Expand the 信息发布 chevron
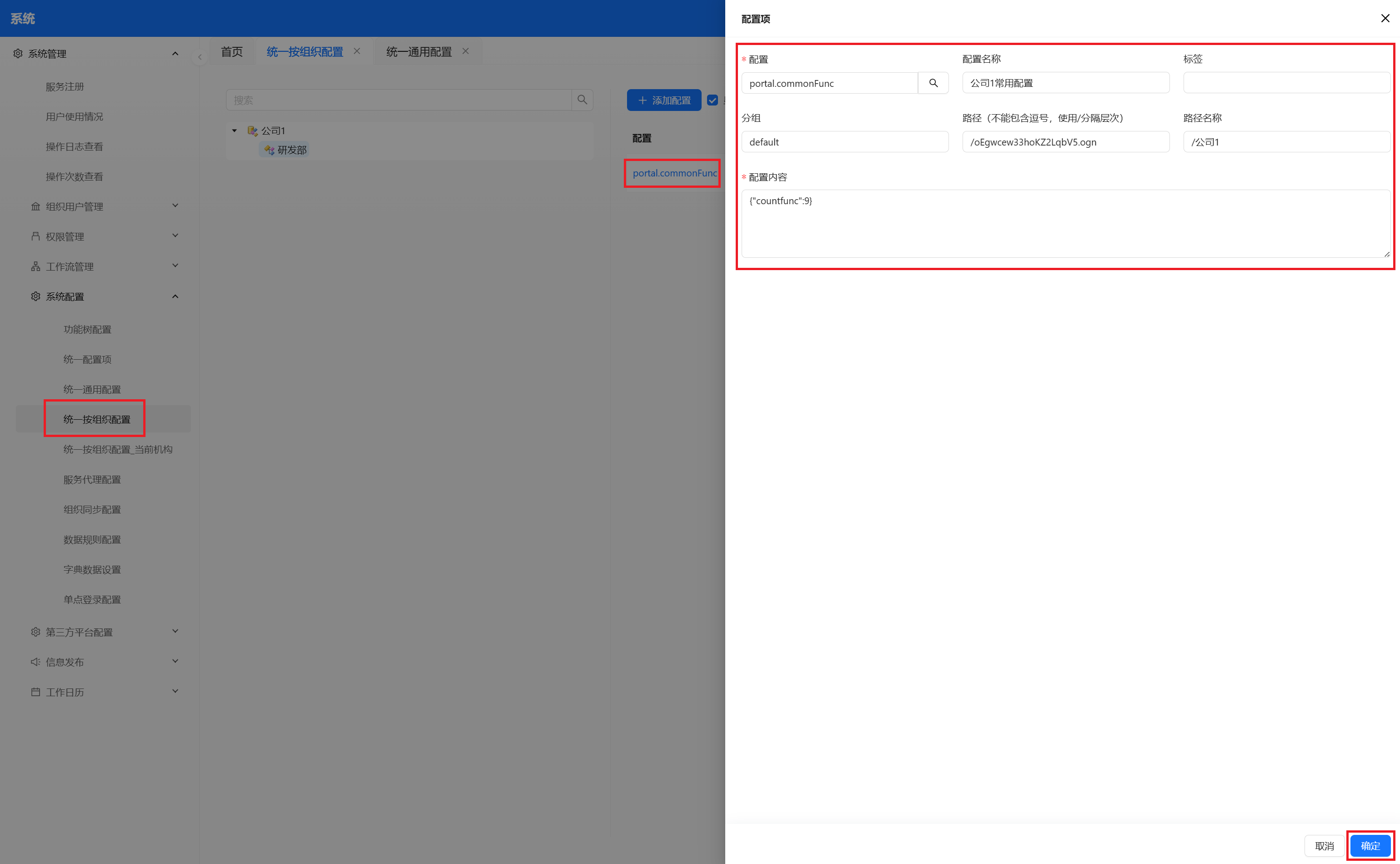Screen dimensions: 1400x864 [x=176, y=661]
